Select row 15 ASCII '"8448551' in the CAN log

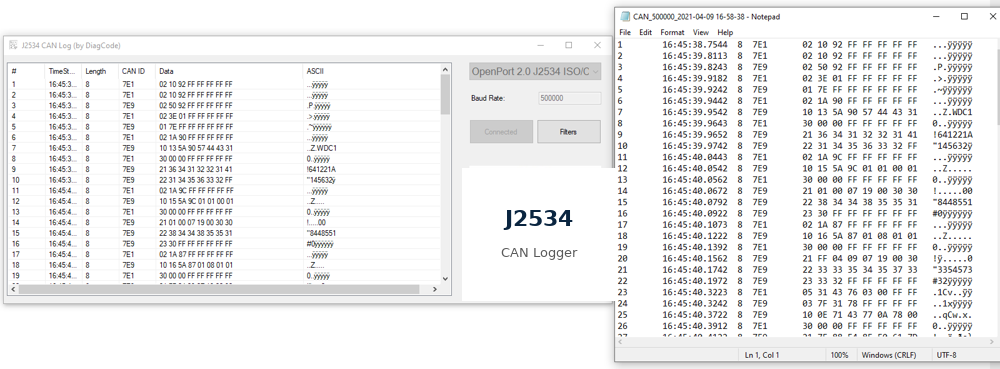pos(321,233)
